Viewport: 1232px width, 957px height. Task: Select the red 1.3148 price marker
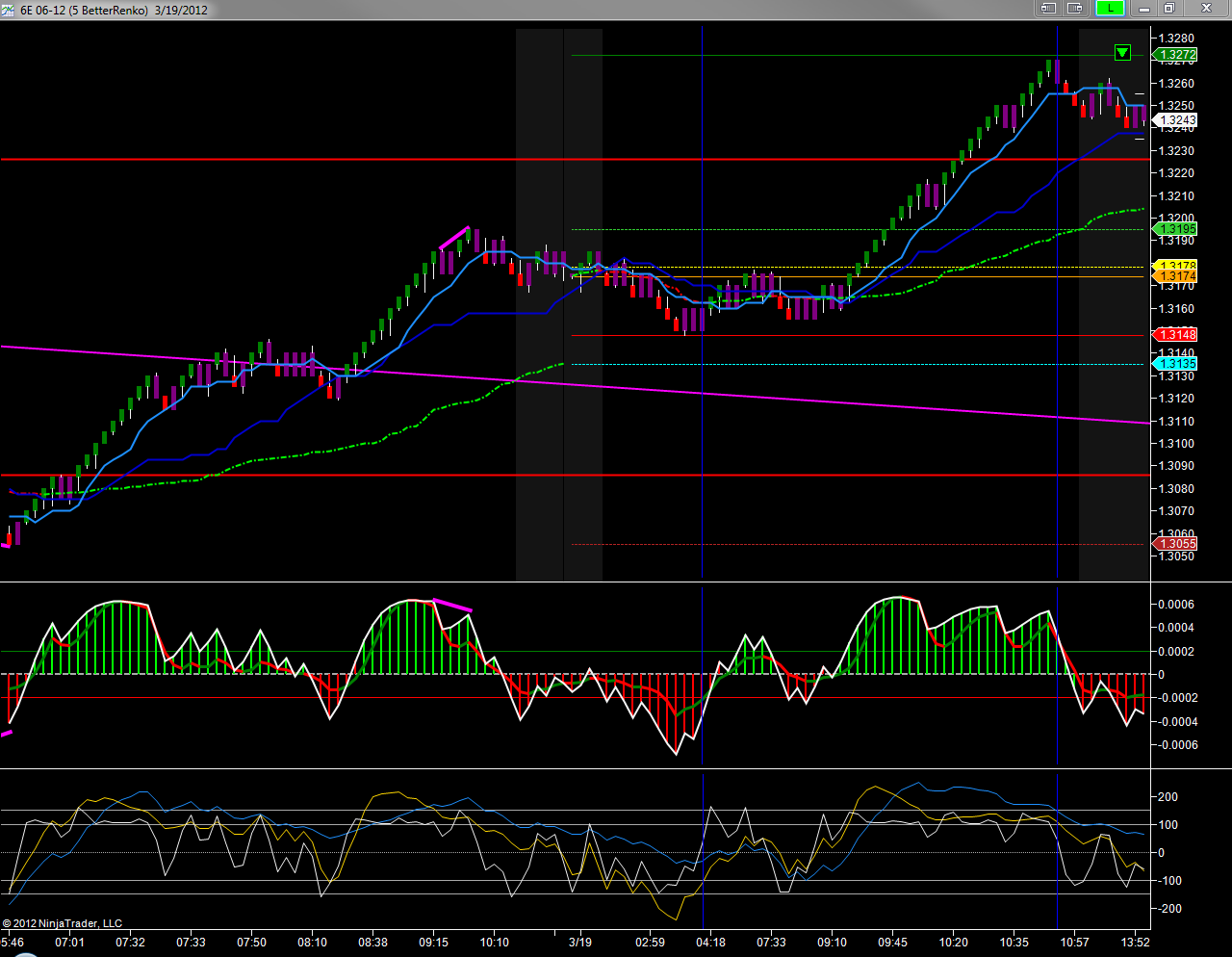[1175, 335]
